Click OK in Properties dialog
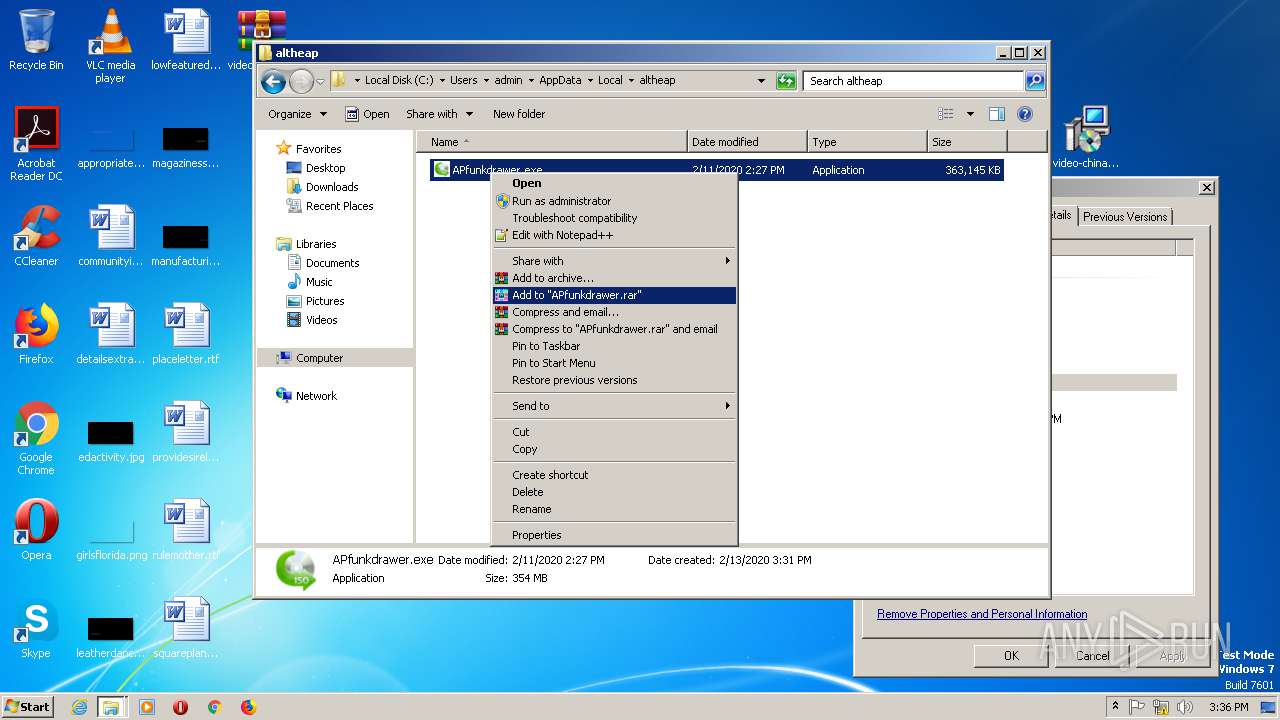The width and height of the screenshot is (1280, 720). (x=1011, y=656)
